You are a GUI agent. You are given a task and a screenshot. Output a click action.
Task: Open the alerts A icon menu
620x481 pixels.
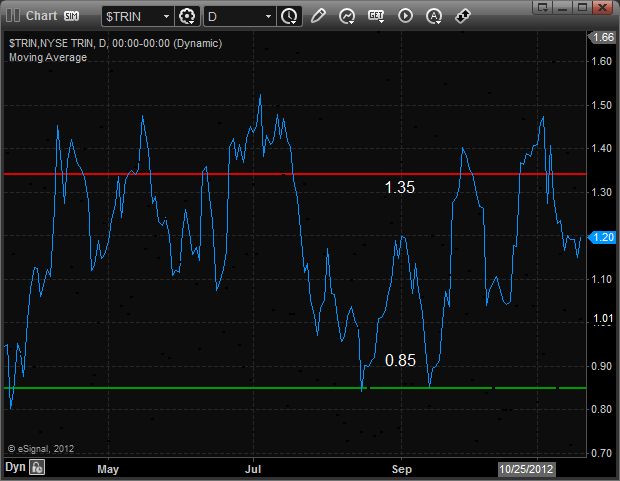click(x=434, y=17)
